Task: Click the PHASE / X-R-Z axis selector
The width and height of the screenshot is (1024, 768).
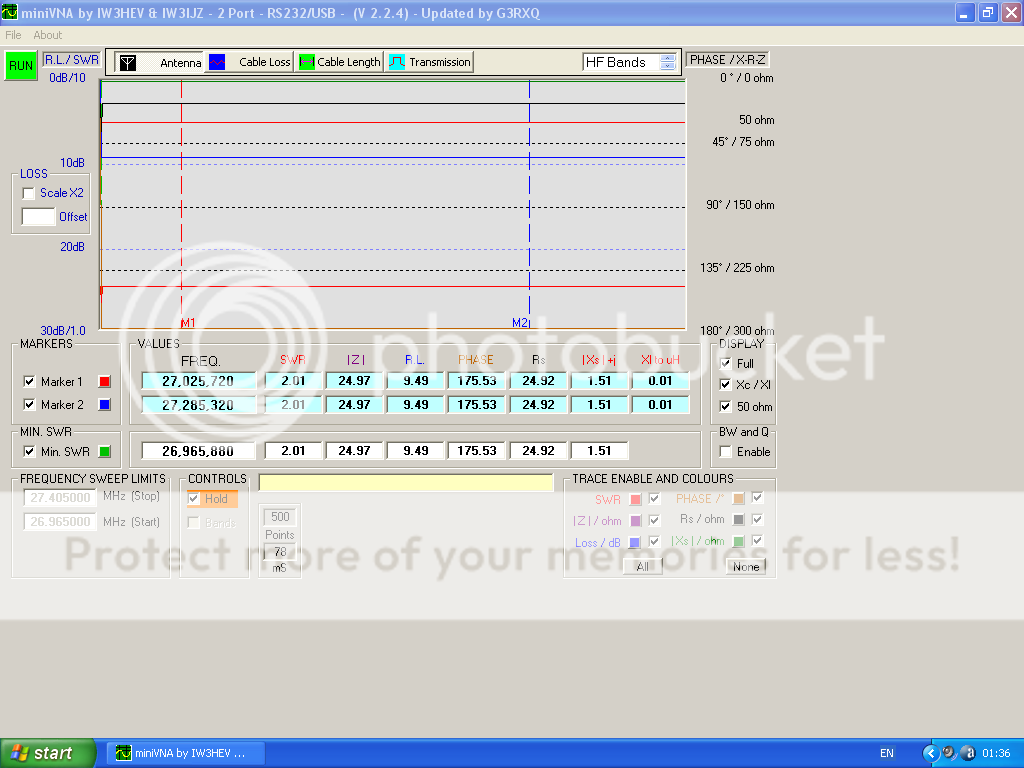Action: (727, 60)
